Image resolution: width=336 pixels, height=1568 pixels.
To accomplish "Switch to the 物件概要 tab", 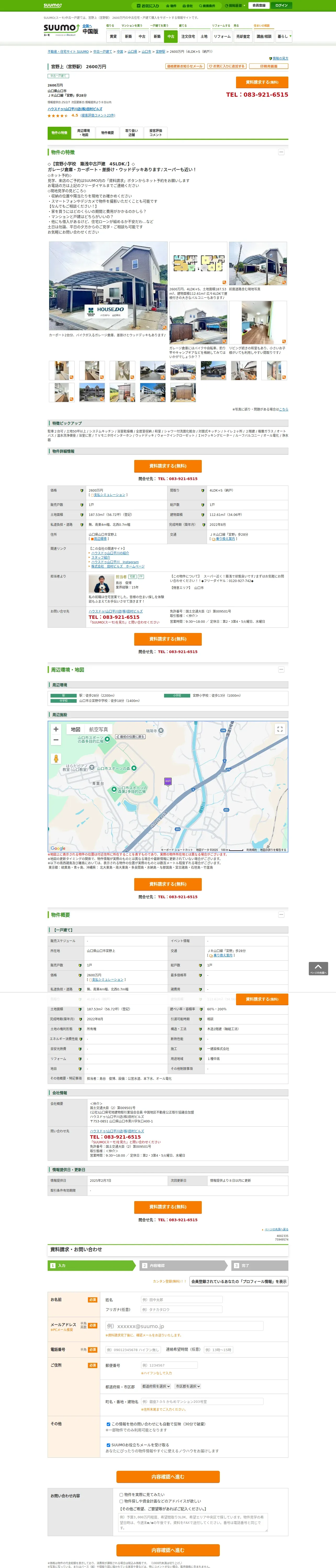I will pos(107,133).
